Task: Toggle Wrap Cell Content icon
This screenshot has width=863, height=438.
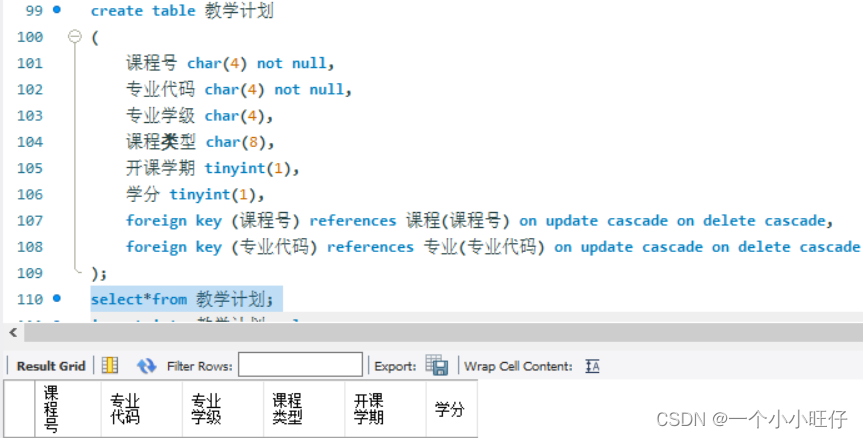Action: pyautogui.click(x=592, y=366)
